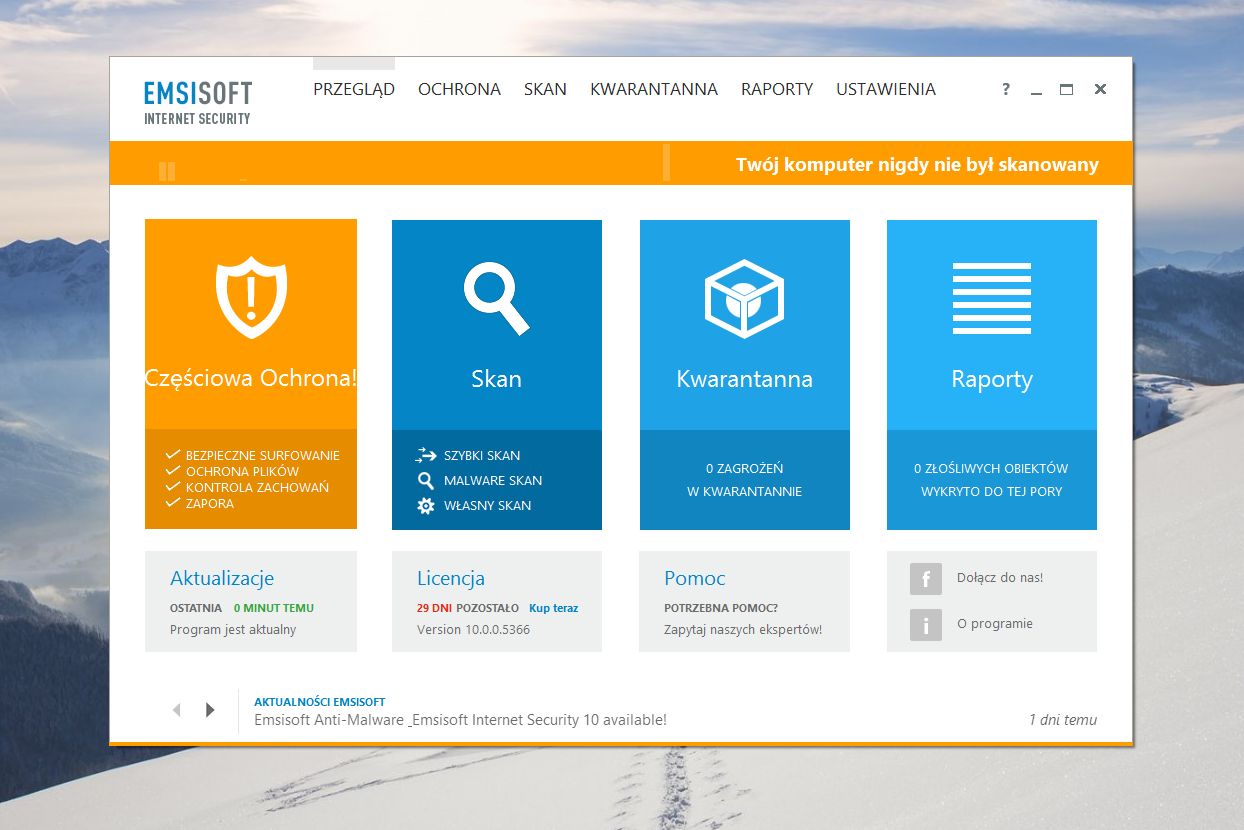This screenshot has width=1244, height=830.
Task: Click Zapytaj naszych ekspertów!
Action: point(743,630)
